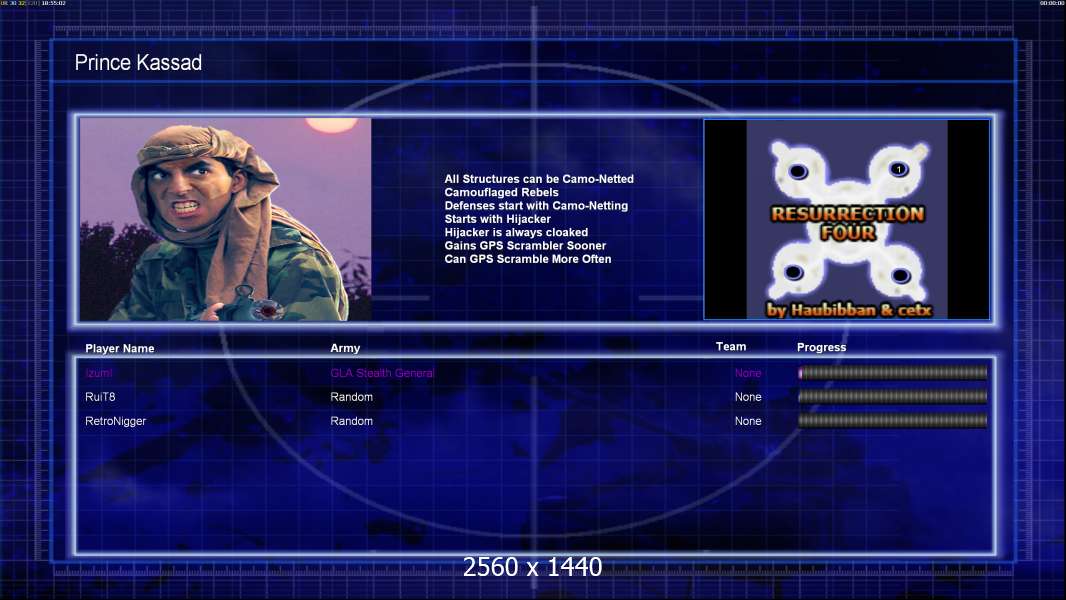This screenshot has height=600, width=1066.
Task: Click "Hijacker is always cloaked" text
Action: click(516, 232)
